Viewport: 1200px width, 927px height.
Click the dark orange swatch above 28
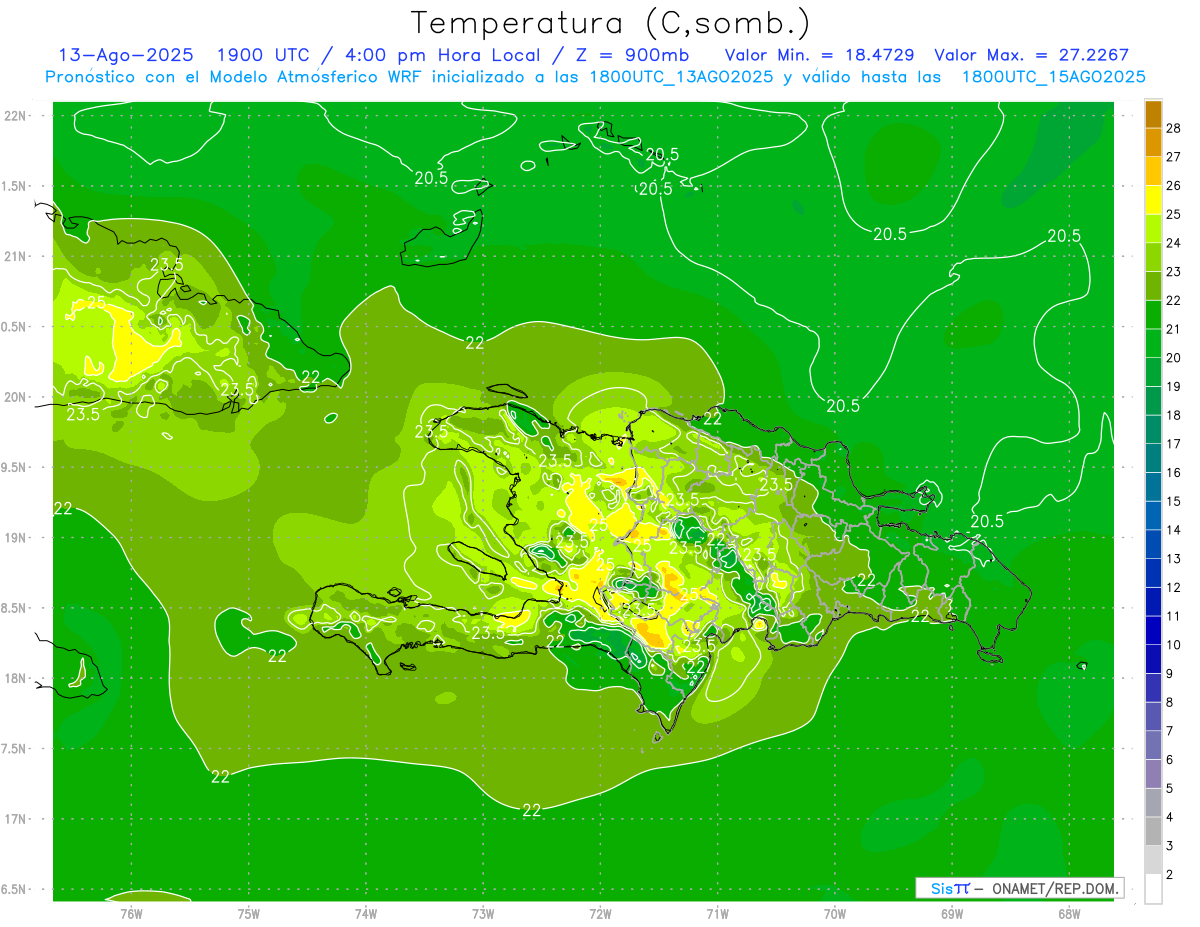click(x=1153, y=114)
